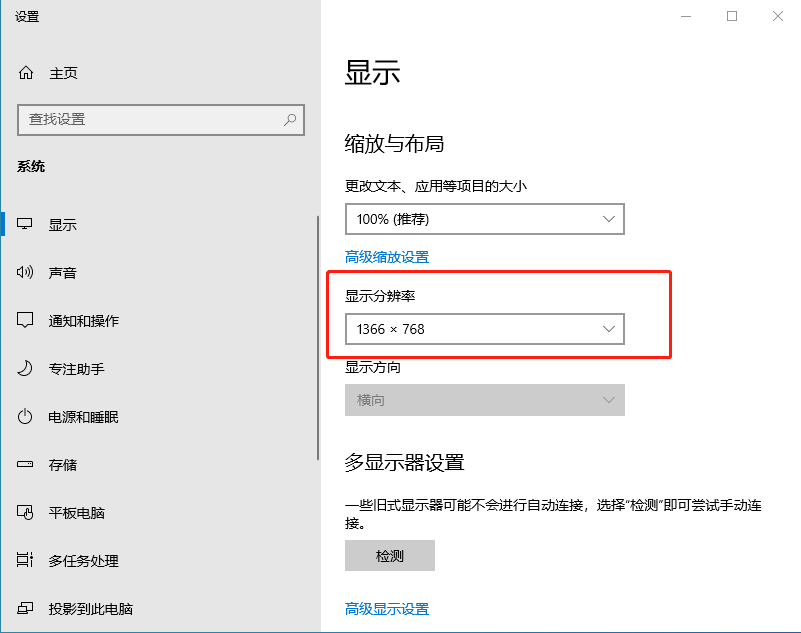Open the 显示方向 orientation dropdown

pyautogui.click(x=484, y=399)
